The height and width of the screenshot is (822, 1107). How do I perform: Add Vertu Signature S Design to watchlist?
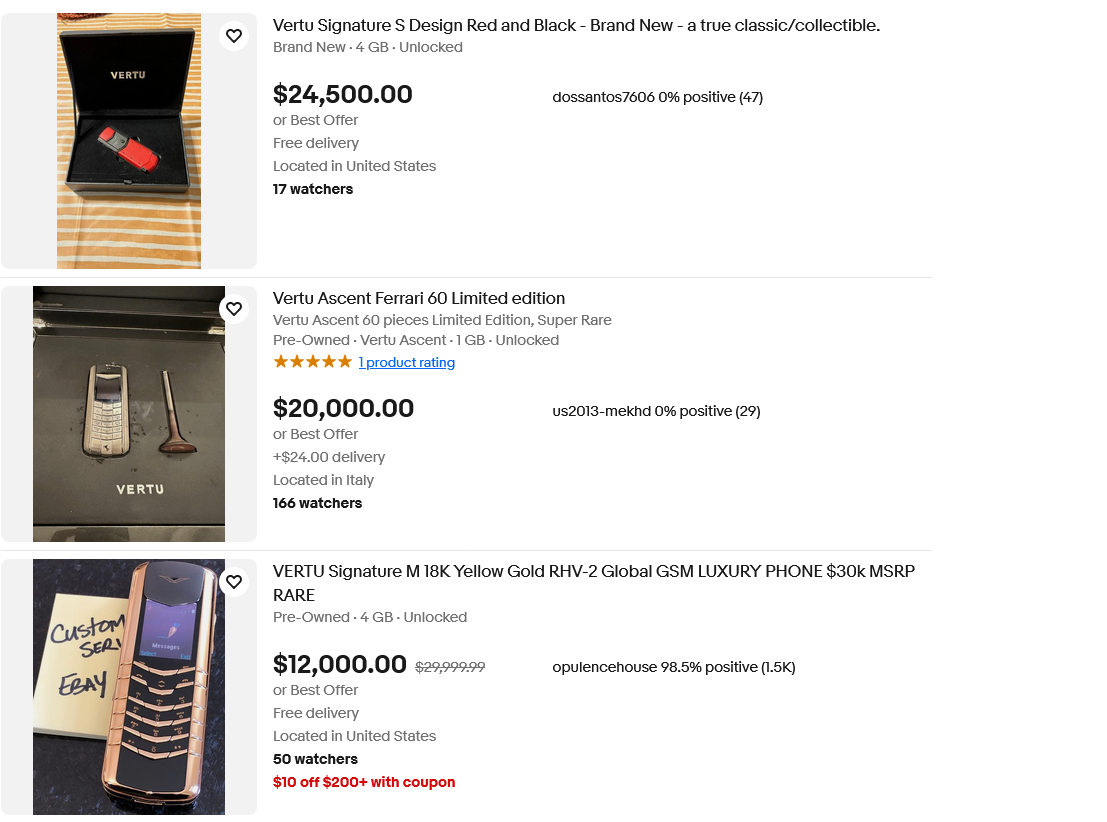click(x=234, y=36)
